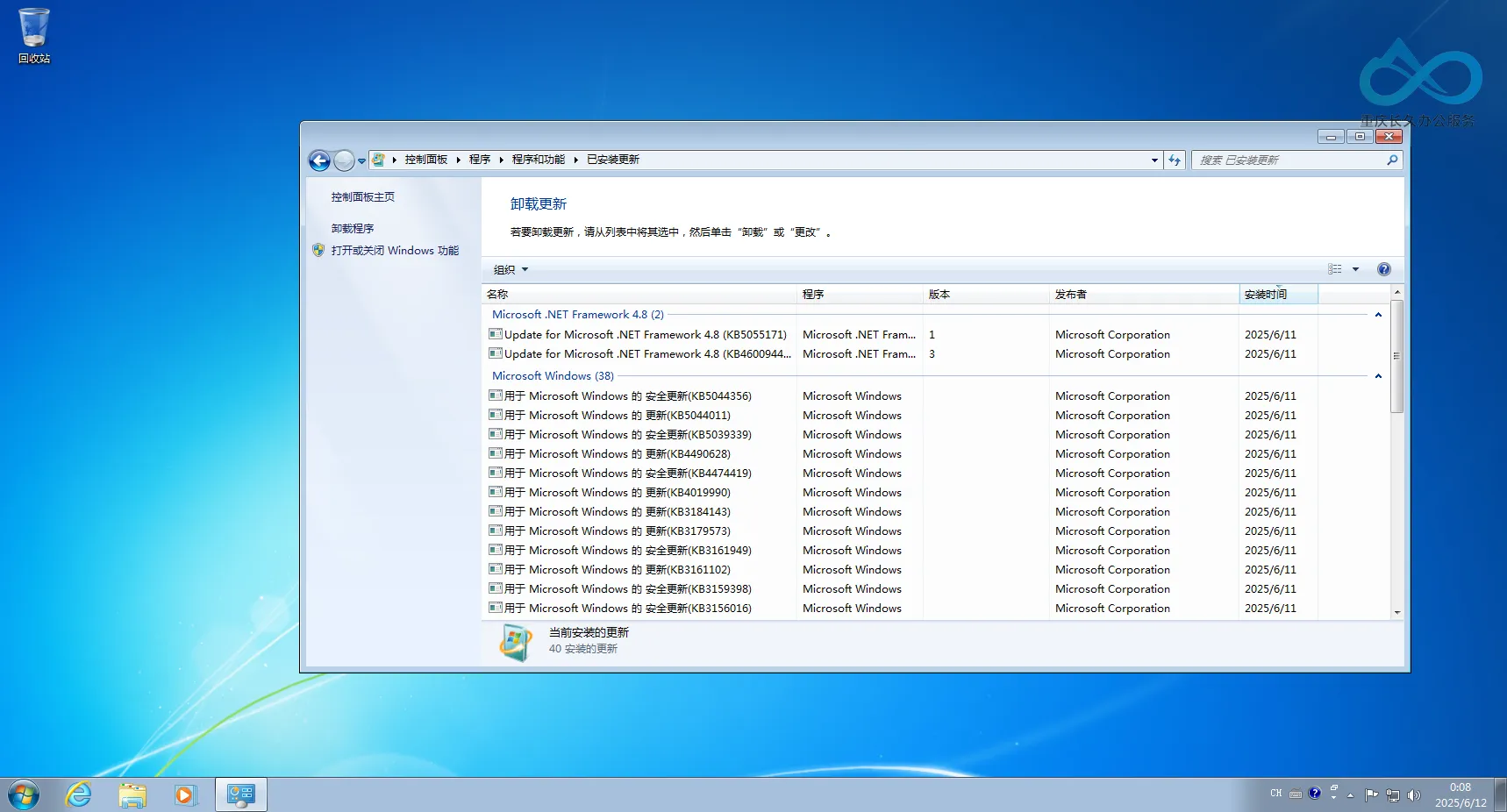Click the CH language indicator
1507x812 pixels.
[x=1275, y=794]
